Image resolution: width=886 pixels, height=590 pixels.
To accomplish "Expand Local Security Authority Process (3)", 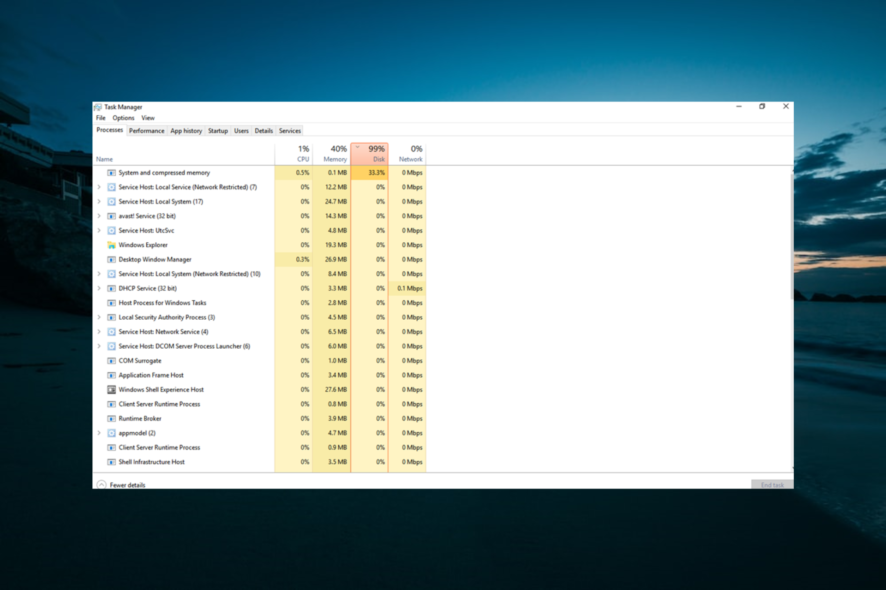I will coord(99,317).
